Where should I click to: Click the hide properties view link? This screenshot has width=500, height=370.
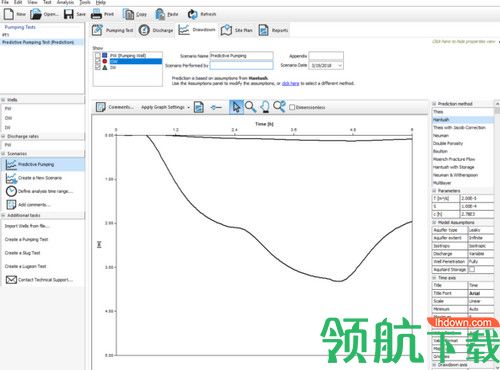point(463,42)
